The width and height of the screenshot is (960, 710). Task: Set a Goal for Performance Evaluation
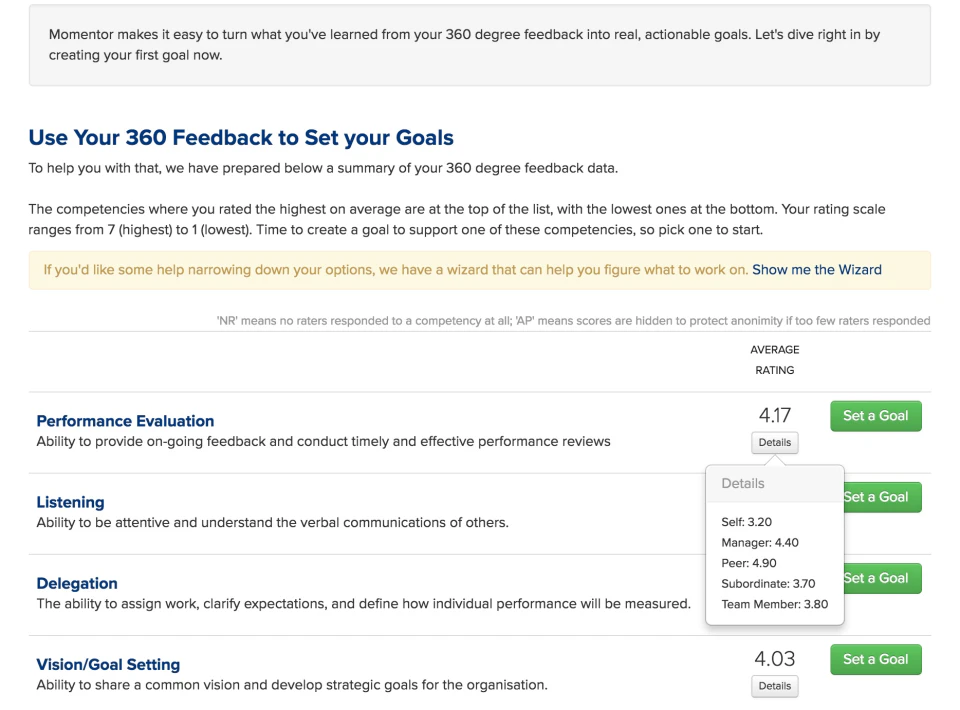(x=875, y=415)
